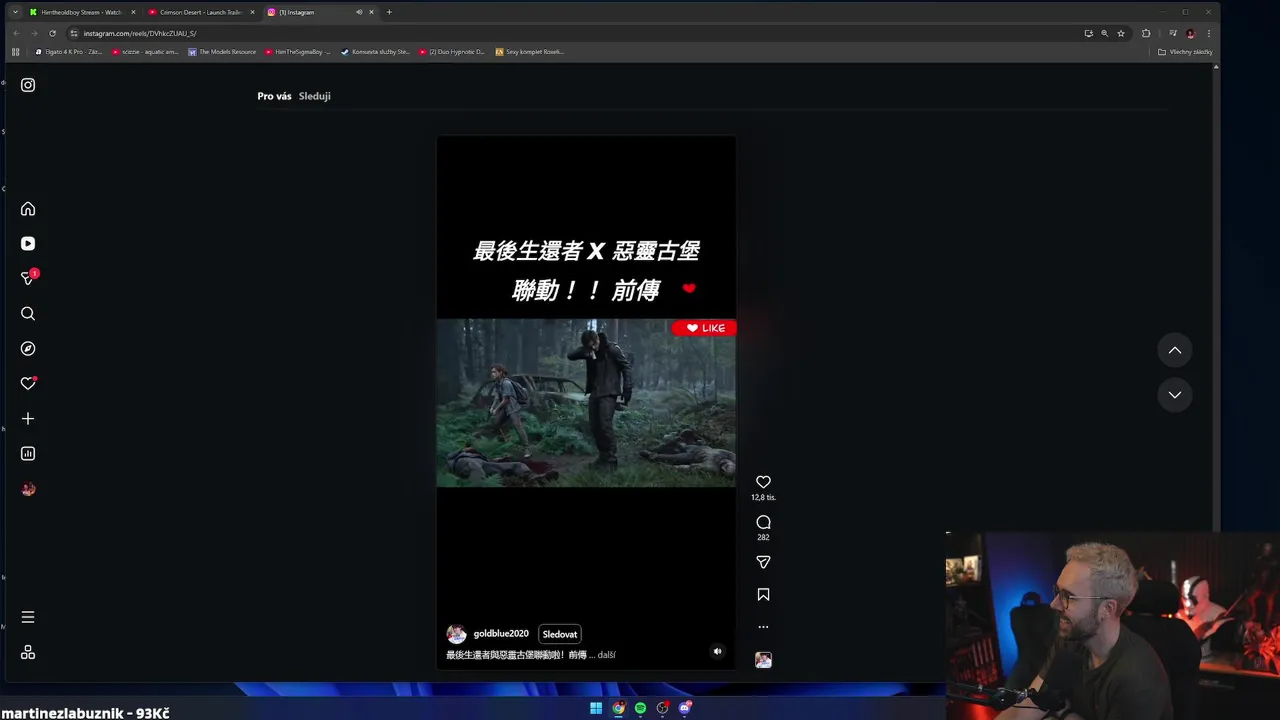Switch to the Pro vás tab

pyautogui.click(x=274, y=96)
